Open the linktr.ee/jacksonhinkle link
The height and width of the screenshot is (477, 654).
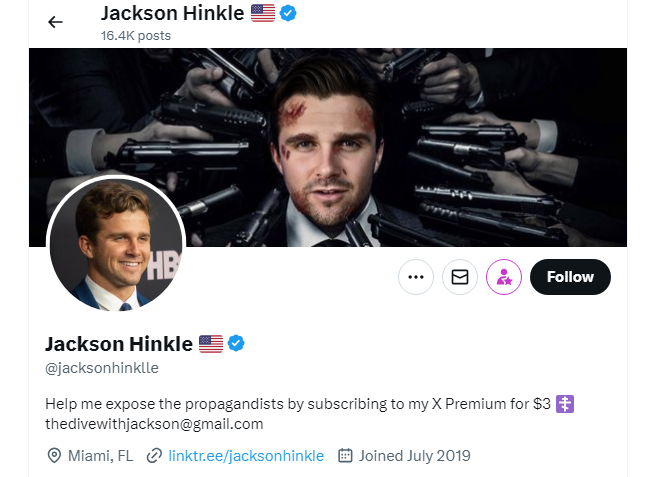coord(246,456)
